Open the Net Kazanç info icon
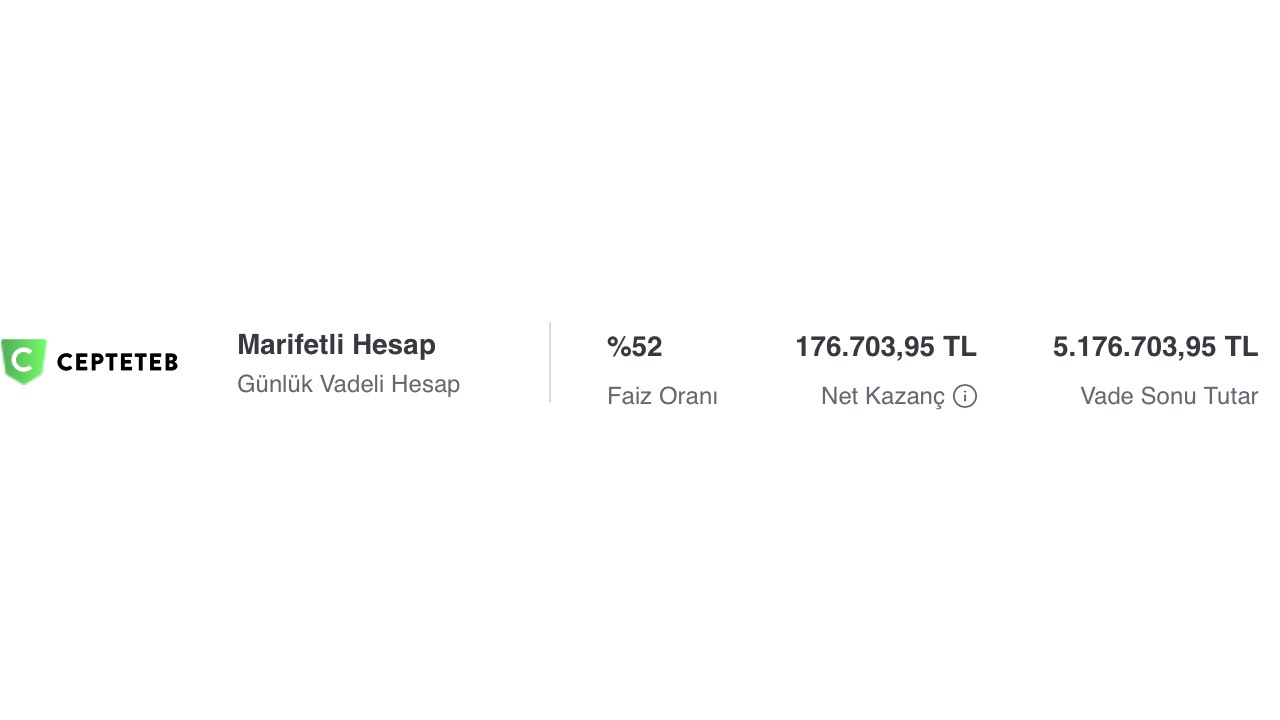Viewport: 1280px width, 720px height. tap(965, 396)
